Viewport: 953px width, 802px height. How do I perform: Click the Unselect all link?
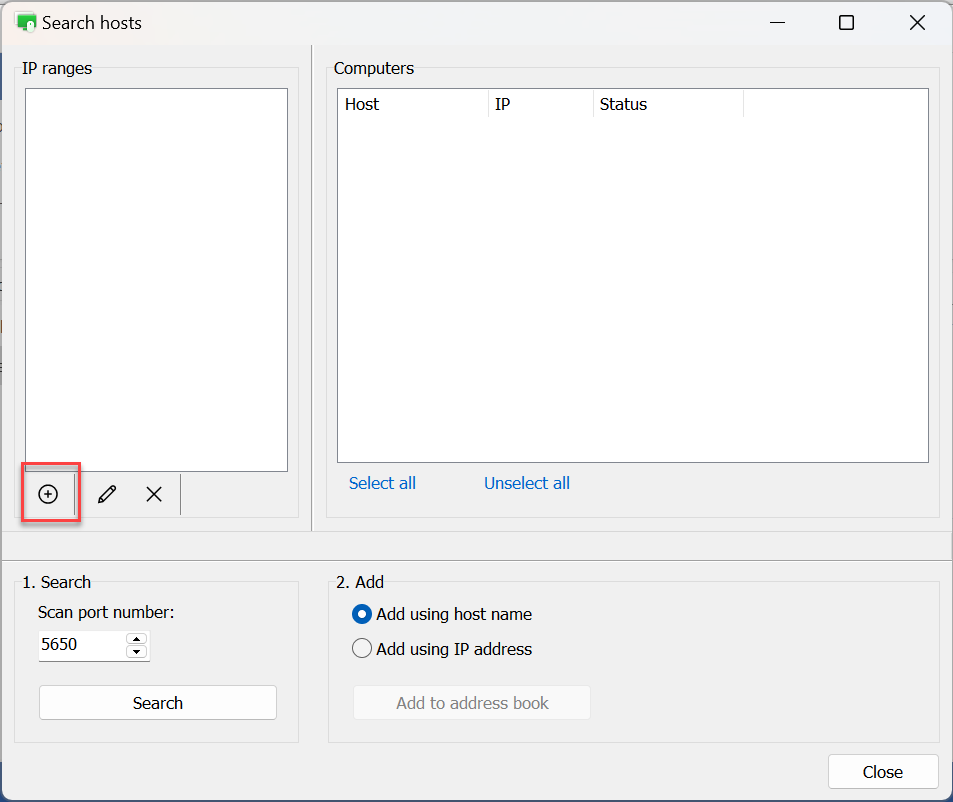527,483
